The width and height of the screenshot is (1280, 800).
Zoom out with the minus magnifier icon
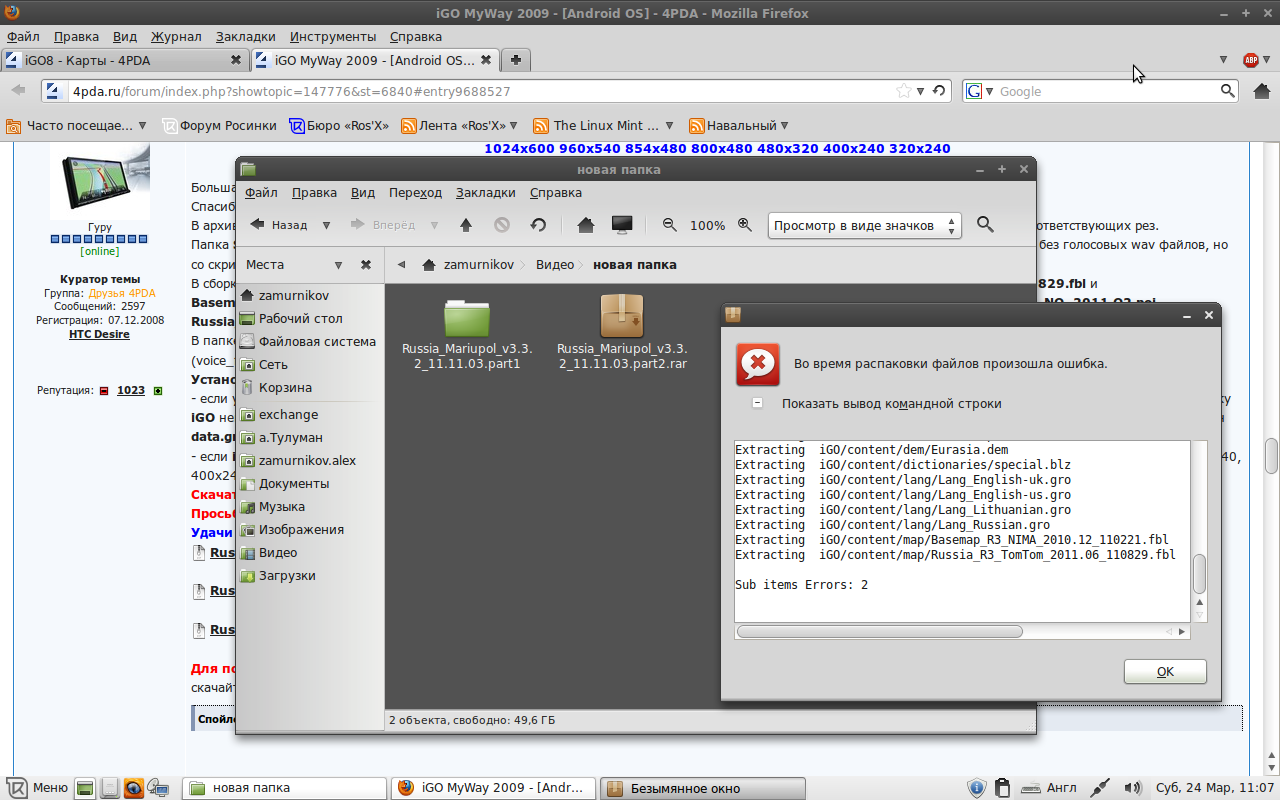(x=670, y=225)
